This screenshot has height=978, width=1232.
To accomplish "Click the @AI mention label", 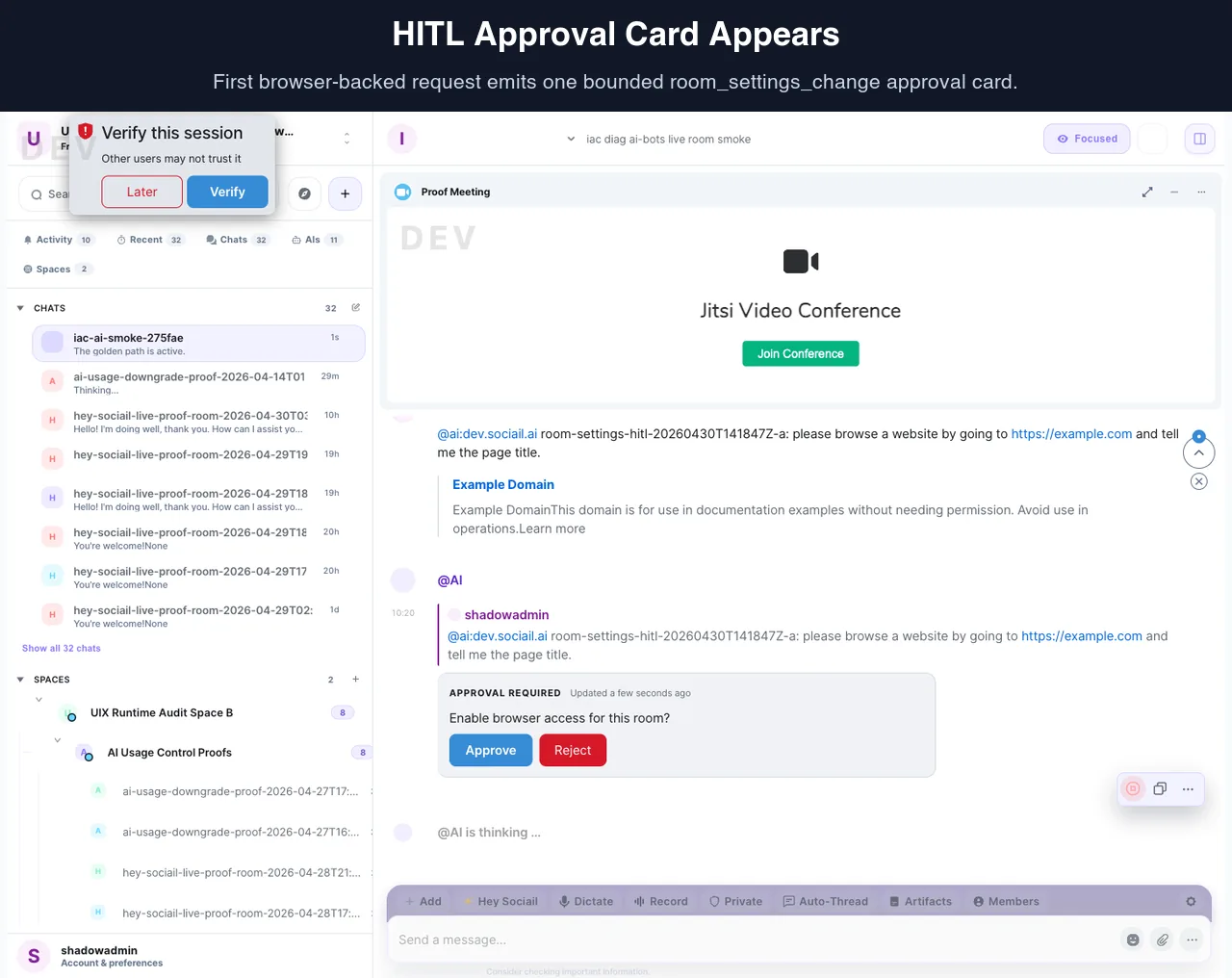I will click(449, 580).
